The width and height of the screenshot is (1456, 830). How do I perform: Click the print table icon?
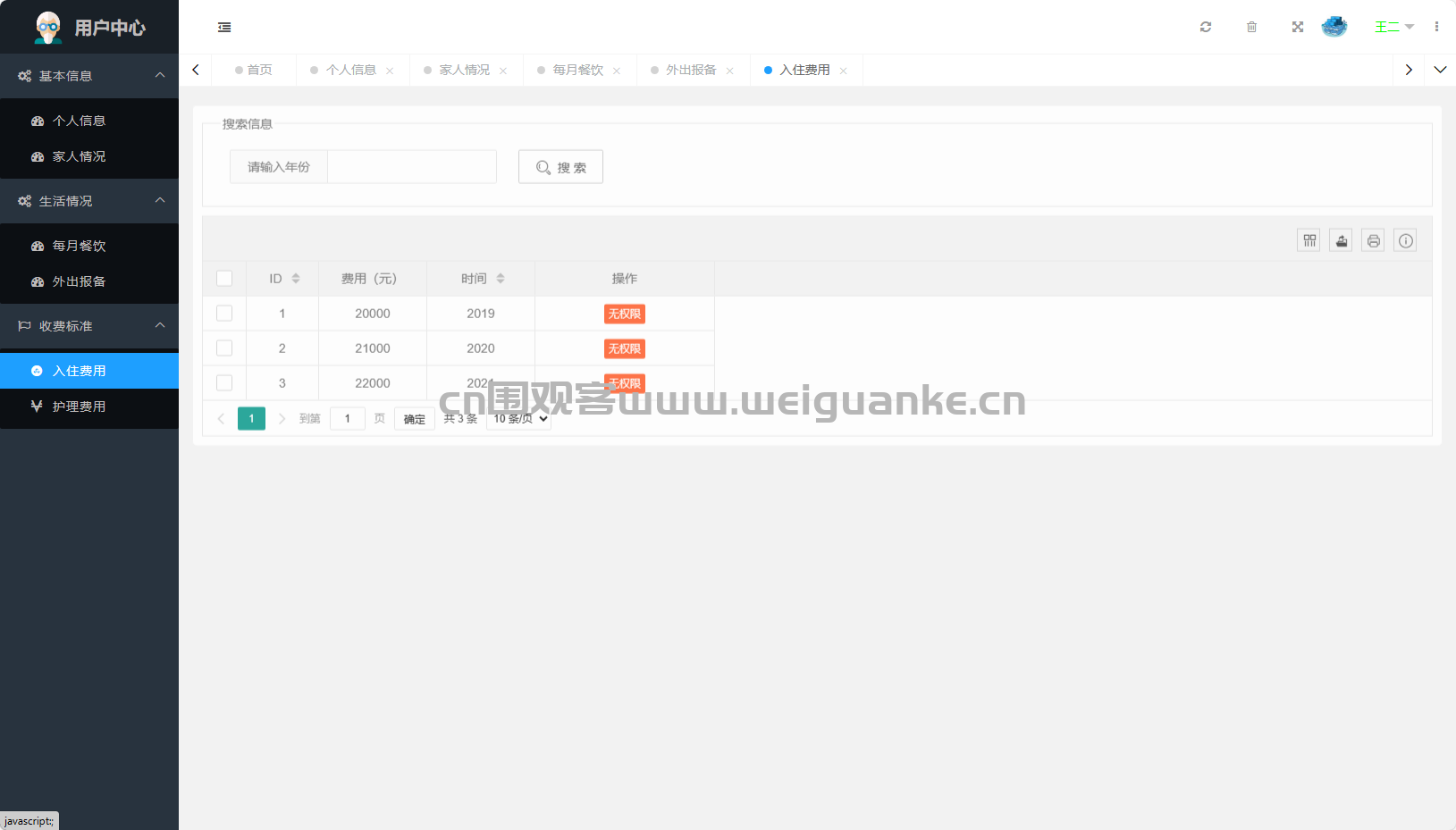(1373, 240)
